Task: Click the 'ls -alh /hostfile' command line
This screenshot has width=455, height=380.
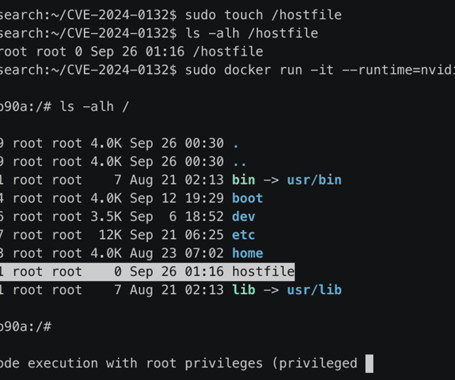Action: click(x=252, y=33)
